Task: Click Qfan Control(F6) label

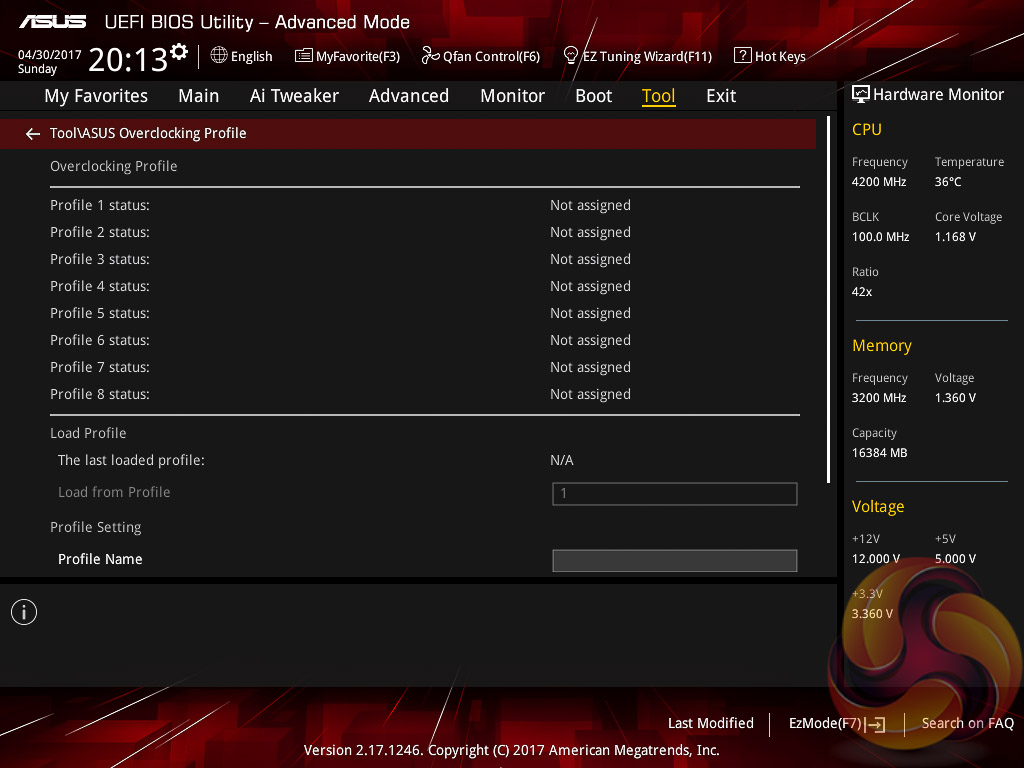Action: (491, 57)
